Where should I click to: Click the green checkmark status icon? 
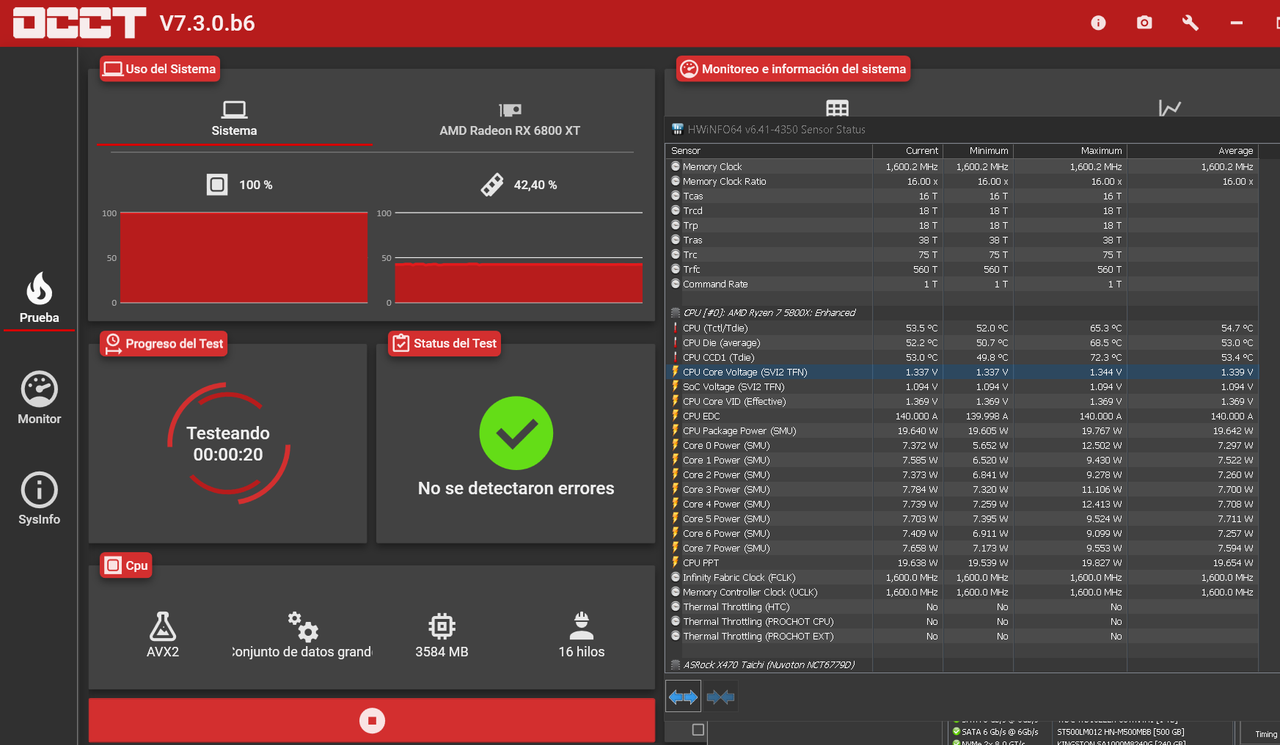516,433
